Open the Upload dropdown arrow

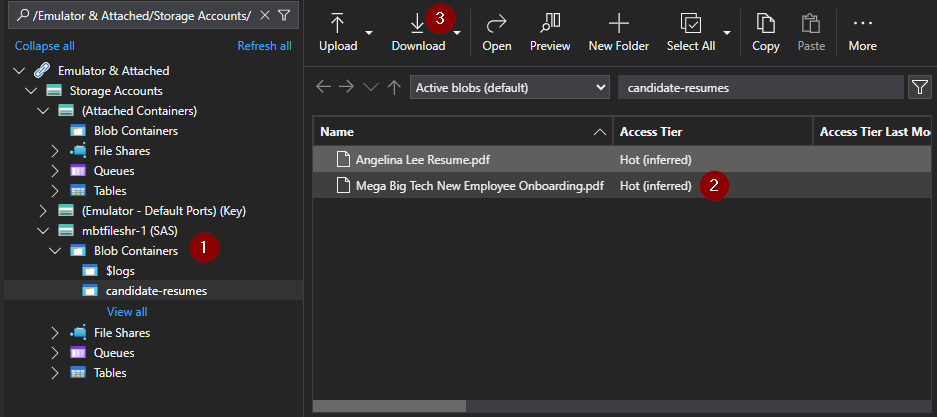369,32
